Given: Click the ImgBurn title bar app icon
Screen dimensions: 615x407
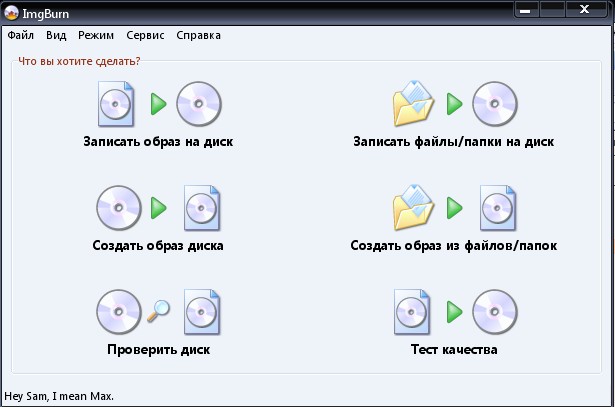Looking at the screenshot, I should pos(11,13).
